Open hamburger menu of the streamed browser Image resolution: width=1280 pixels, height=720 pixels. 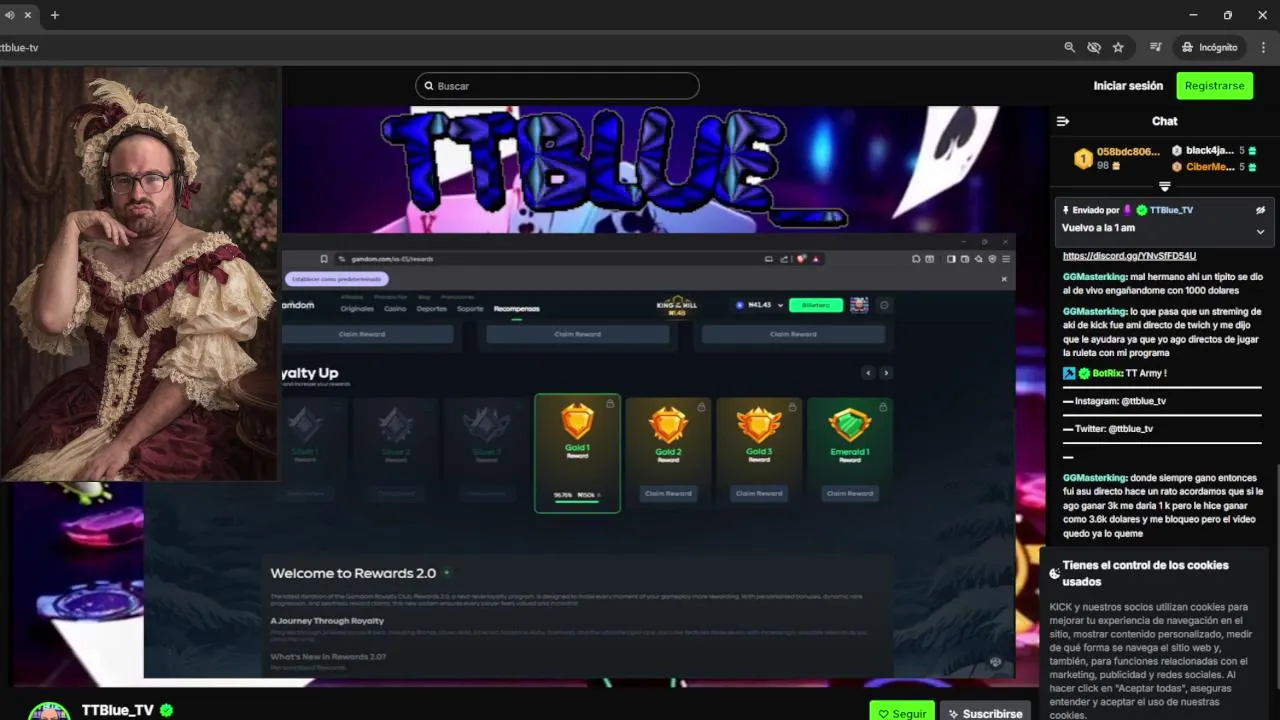[x=1005, y=259]
